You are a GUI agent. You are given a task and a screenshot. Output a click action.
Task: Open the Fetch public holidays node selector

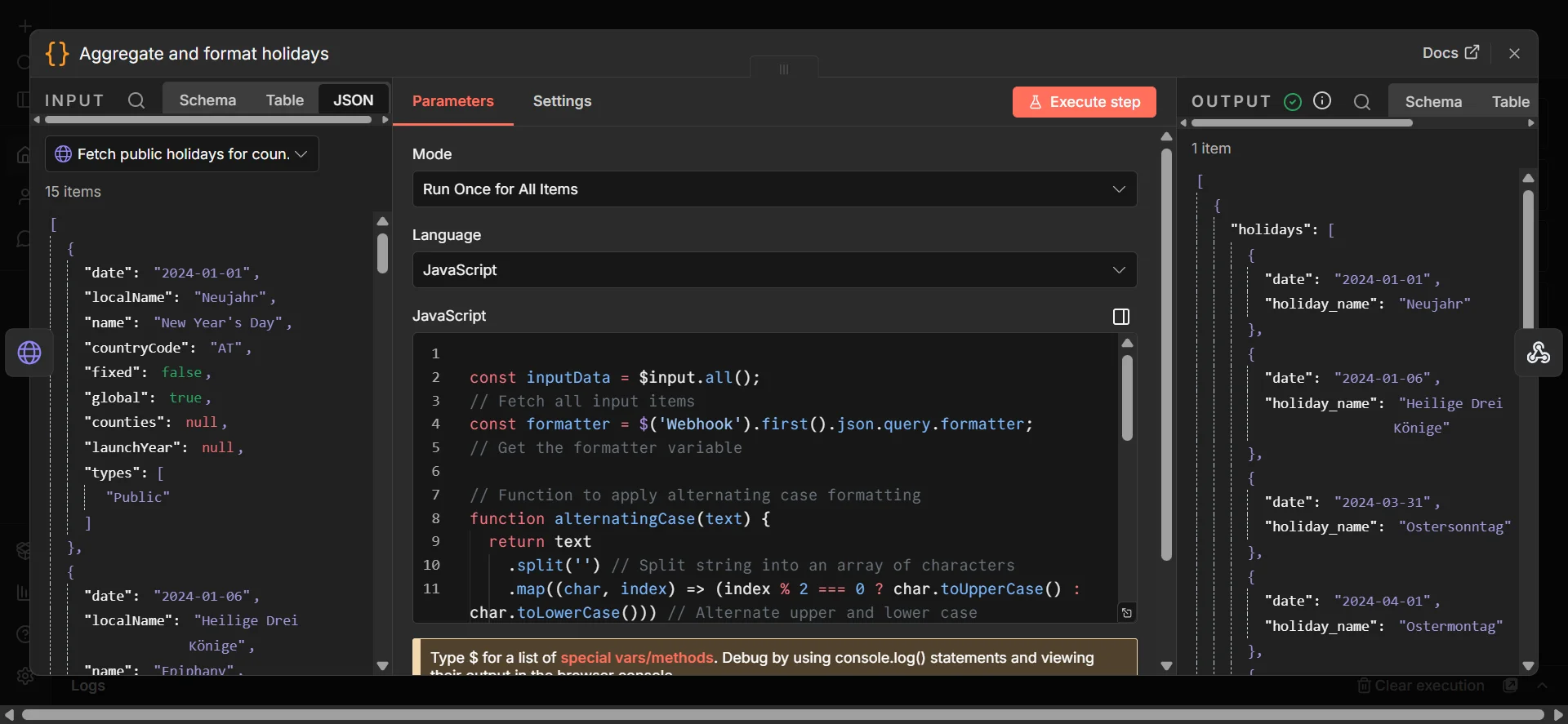(x=182, y=154)
